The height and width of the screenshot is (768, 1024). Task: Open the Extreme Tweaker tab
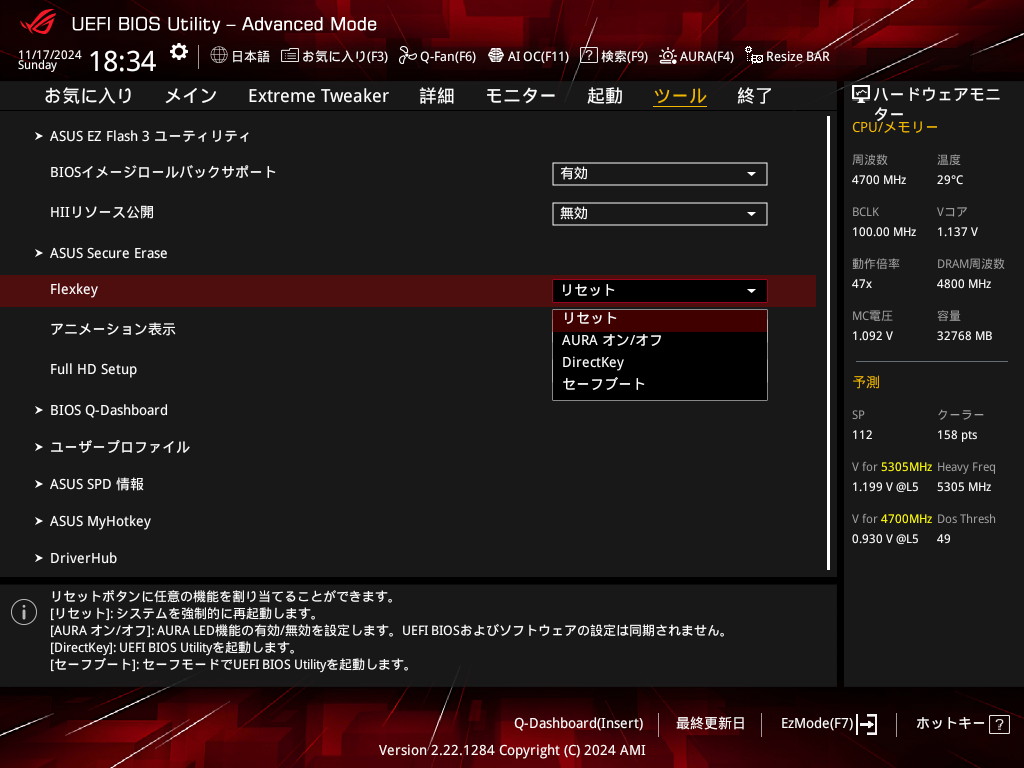pos(318,96)
